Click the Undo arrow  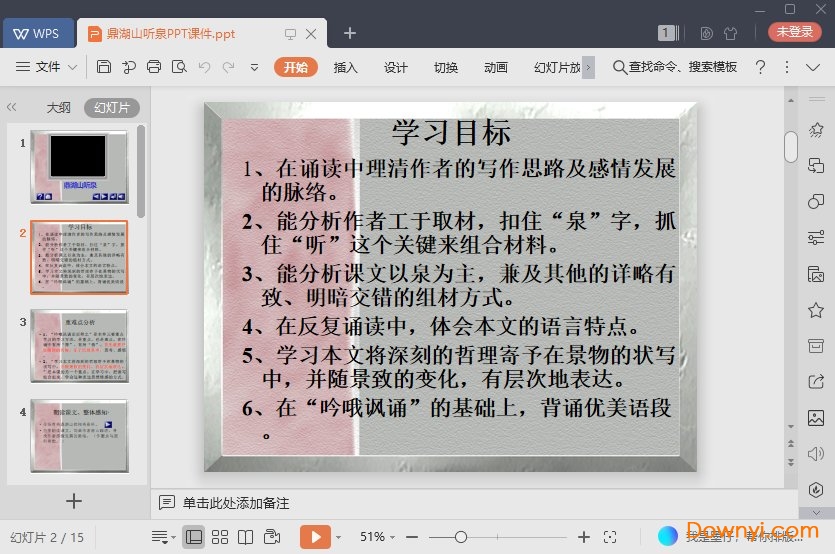point(204,67)
